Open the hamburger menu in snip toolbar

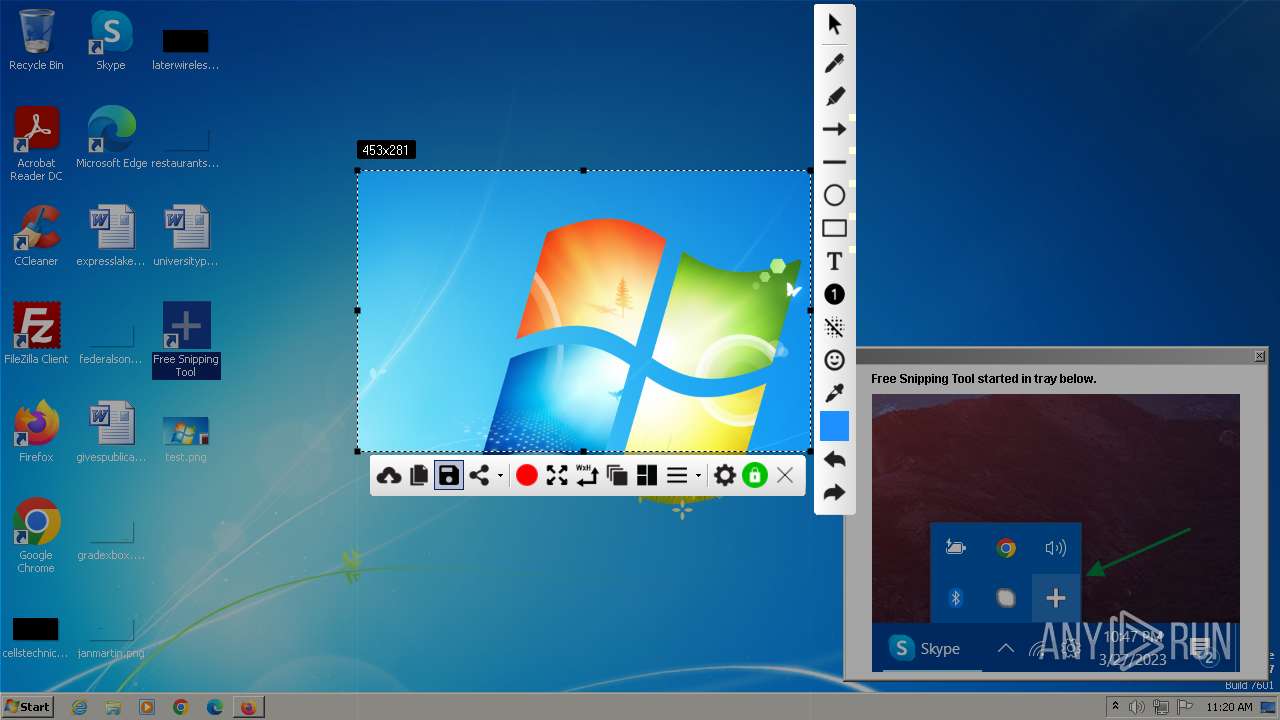pyautogui.click(x=677, y=476)
